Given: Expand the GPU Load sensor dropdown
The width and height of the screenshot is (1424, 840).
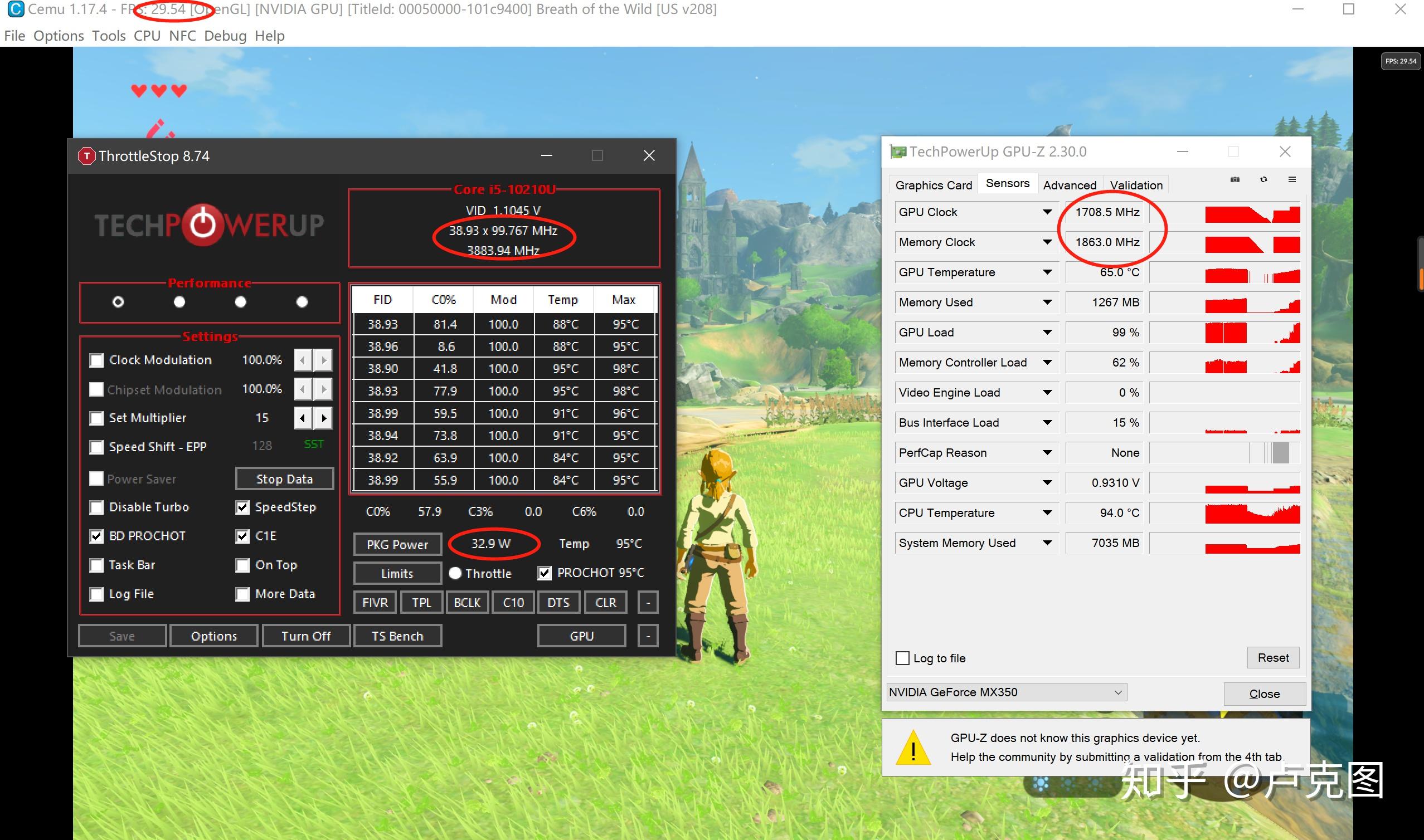Looking at the screenshot, I should pos(1047,331).
